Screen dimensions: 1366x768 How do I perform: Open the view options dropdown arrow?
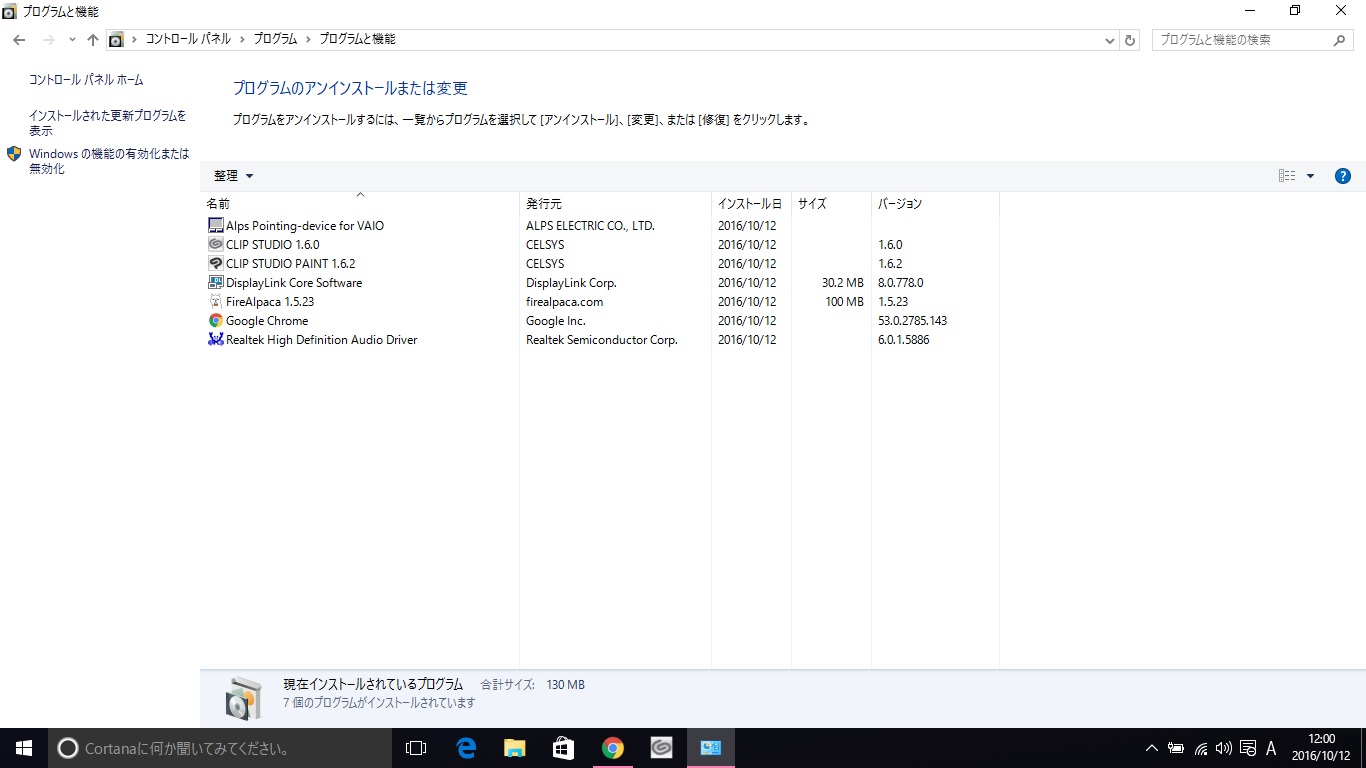tap(1310, 176)
